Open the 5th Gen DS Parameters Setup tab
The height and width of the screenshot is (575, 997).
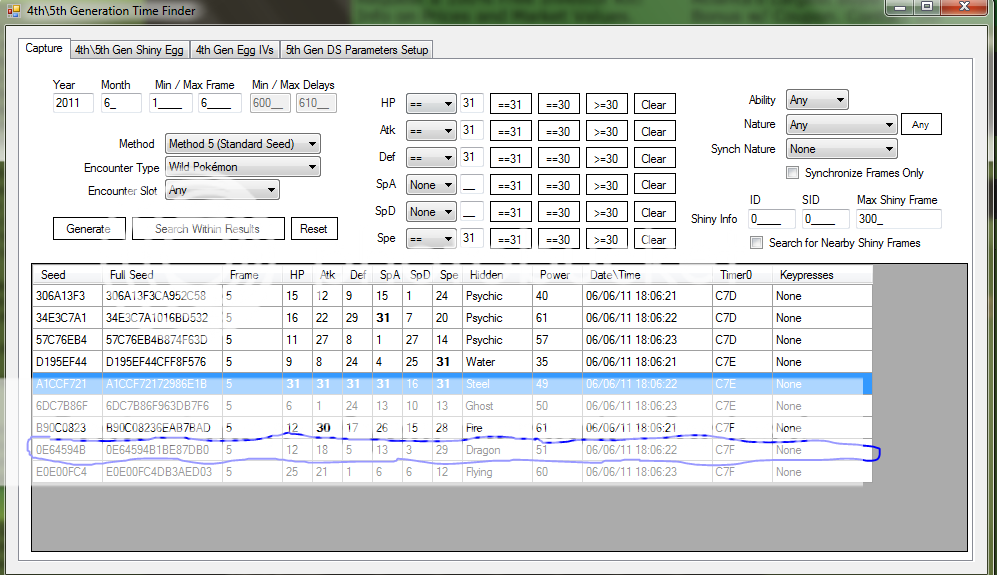(357, 49)
